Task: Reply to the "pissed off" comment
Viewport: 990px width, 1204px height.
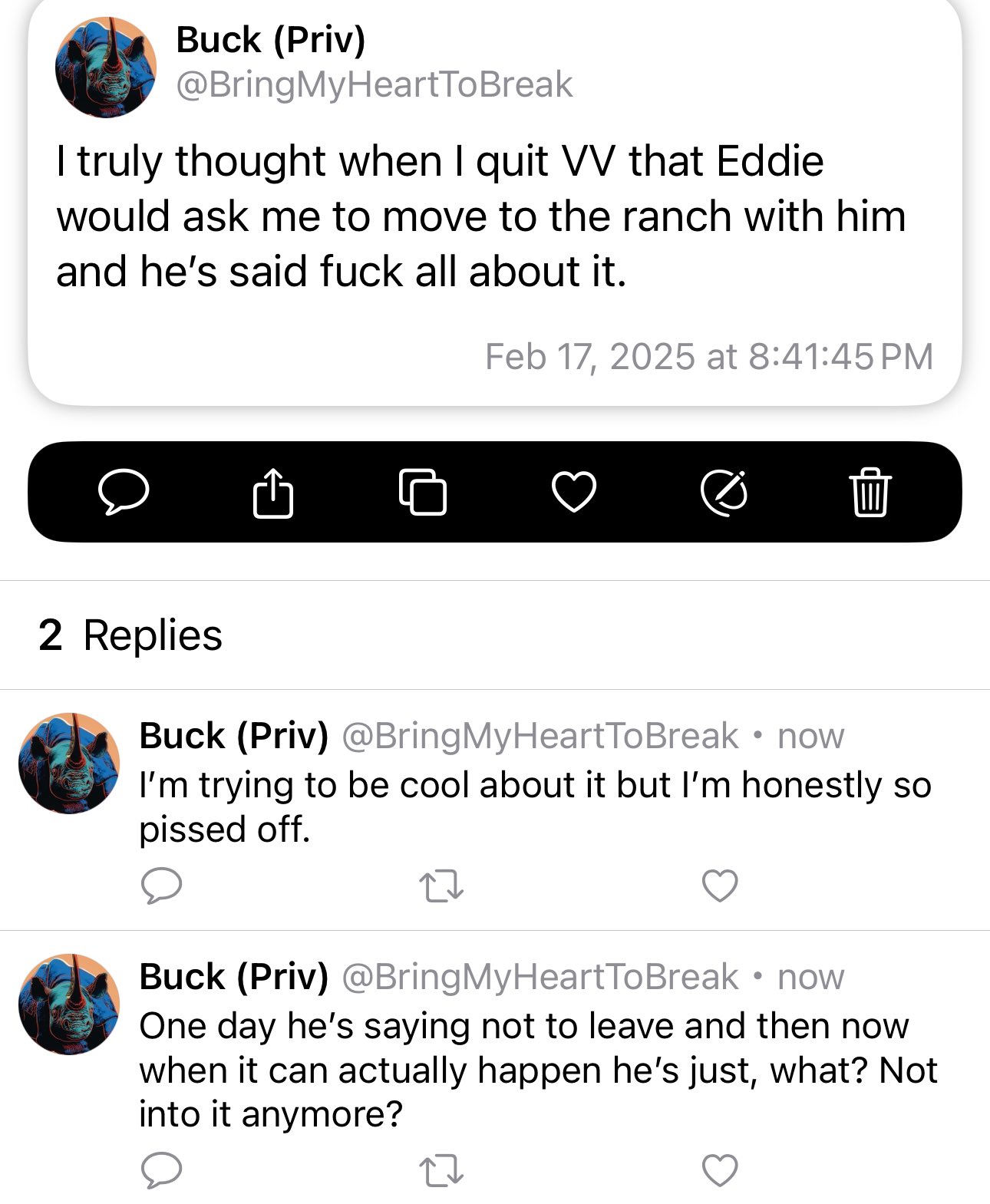Action: (162, 886)
